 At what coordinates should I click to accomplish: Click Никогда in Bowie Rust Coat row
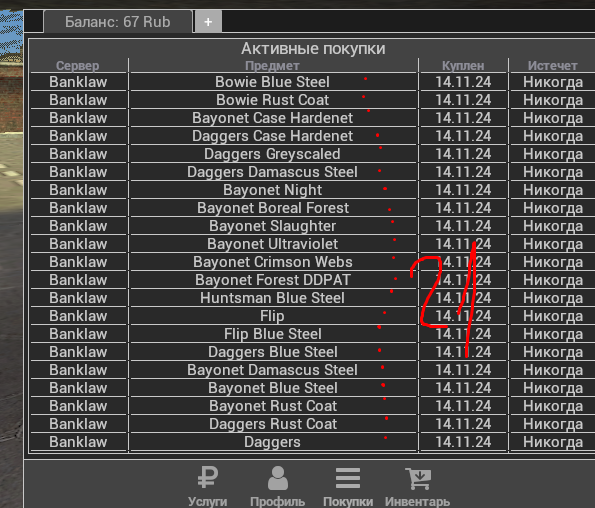(x=552, y=100)
